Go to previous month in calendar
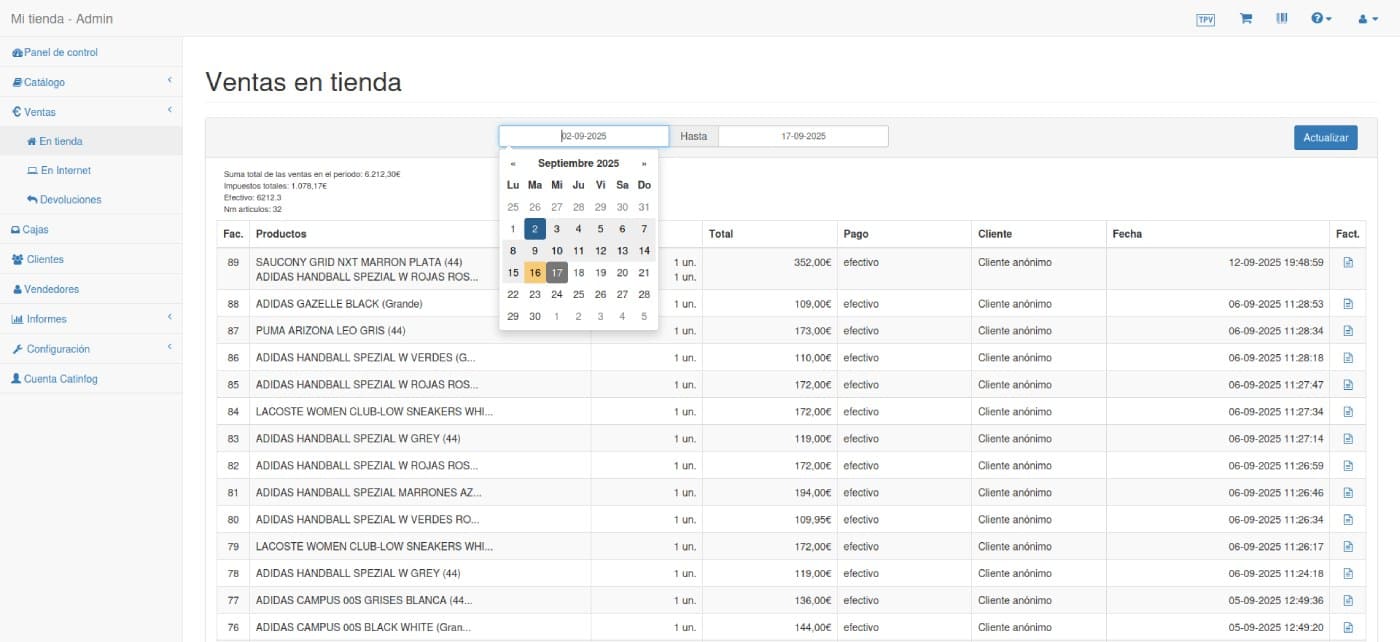The width and height of the screenshot is (1400, 642). 513,164
